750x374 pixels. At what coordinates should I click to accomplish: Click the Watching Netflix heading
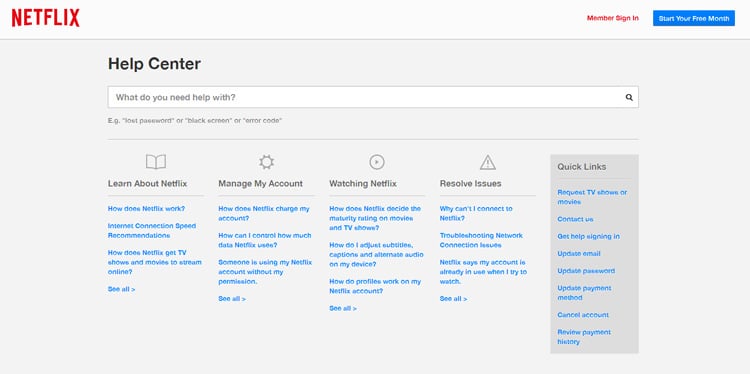(x=363, y=184)
